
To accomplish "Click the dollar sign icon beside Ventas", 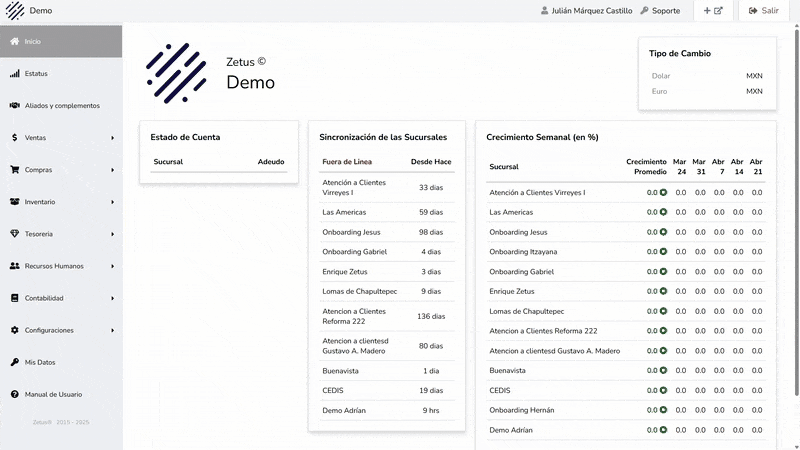I will click(x=14, y=138).
